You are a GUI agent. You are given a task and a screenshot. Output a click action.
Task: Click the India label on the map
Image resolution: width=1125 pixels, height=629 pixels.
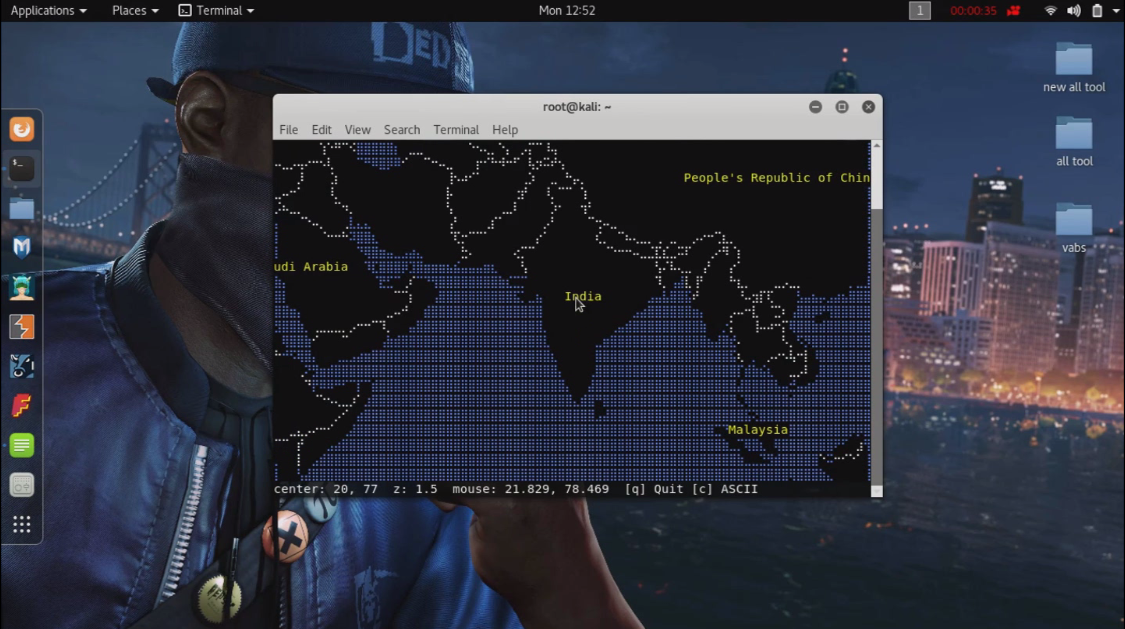click(583, 296)
